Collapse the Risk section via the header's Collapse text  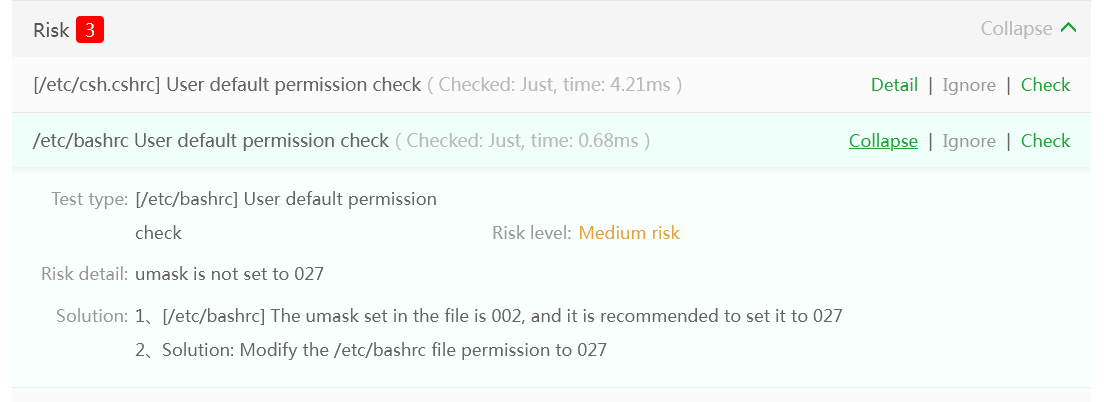click(x=1016, y=29)
